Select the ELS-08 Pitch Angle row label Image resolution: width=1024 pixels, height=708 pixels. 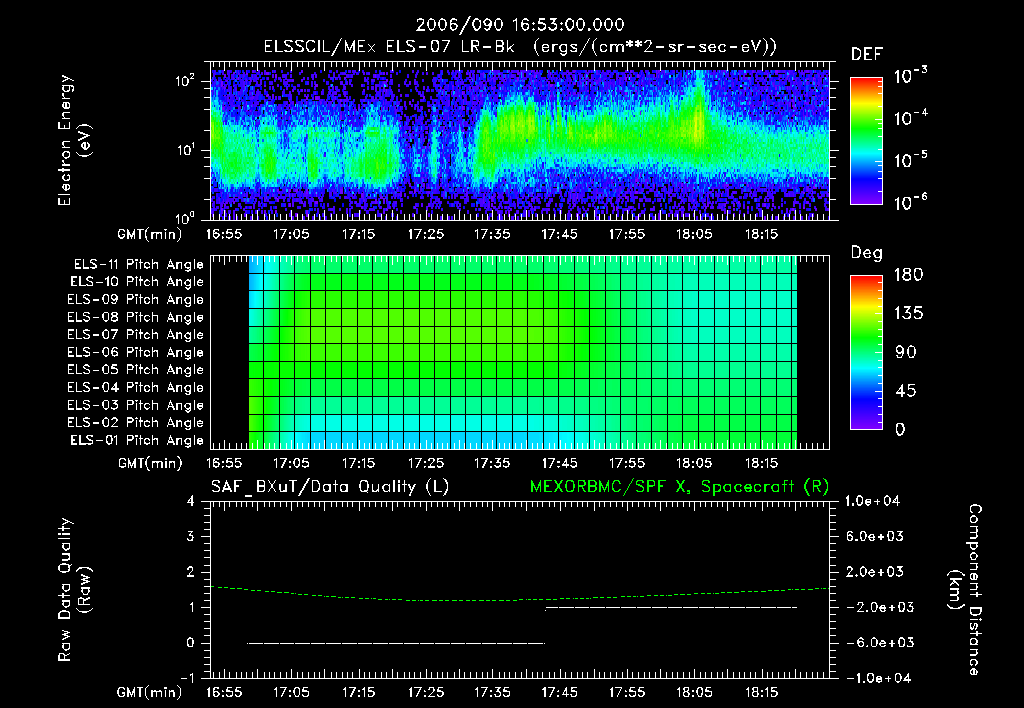coord(135,317)
